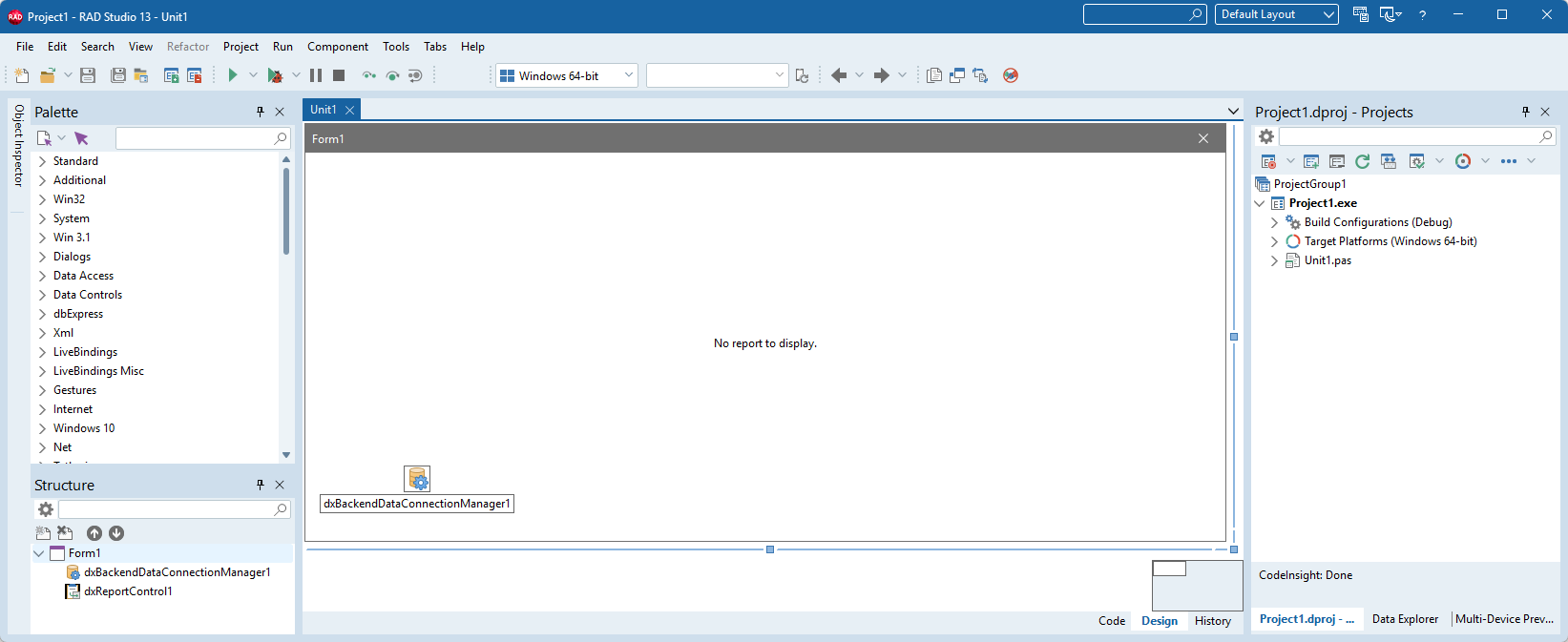Click icon right of empty toolbar combo box
This screenshot has height=642, width=1568.
[803, 75]
